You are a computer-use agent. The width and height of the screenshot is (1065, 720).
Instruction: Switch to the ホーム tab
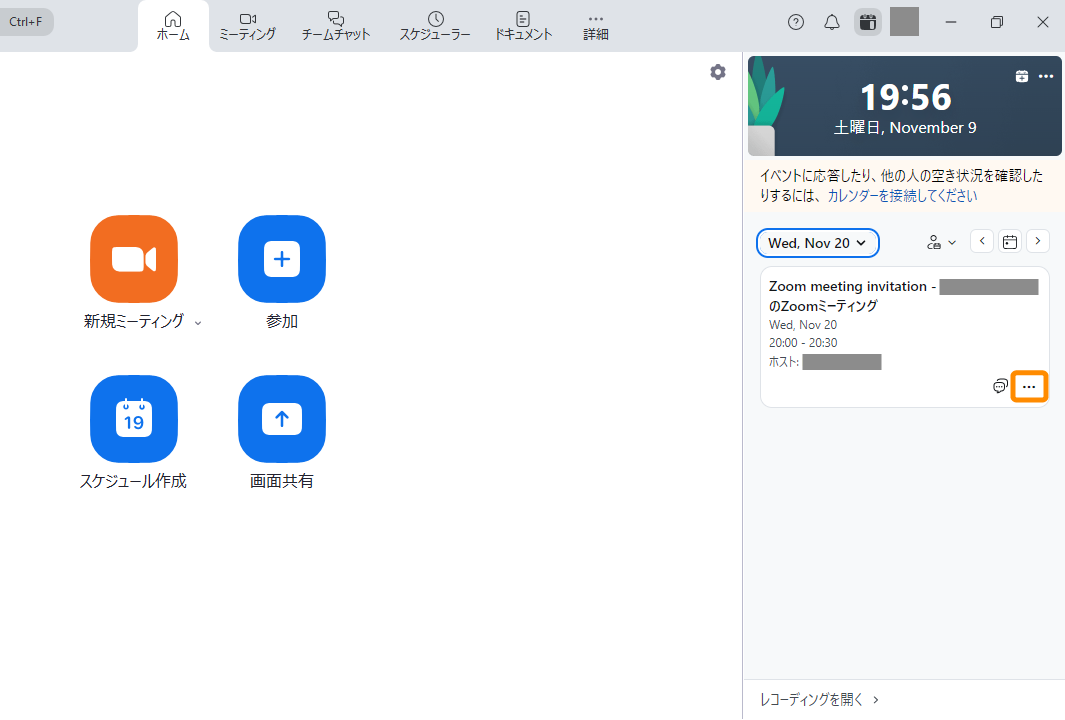pos(173,26)
